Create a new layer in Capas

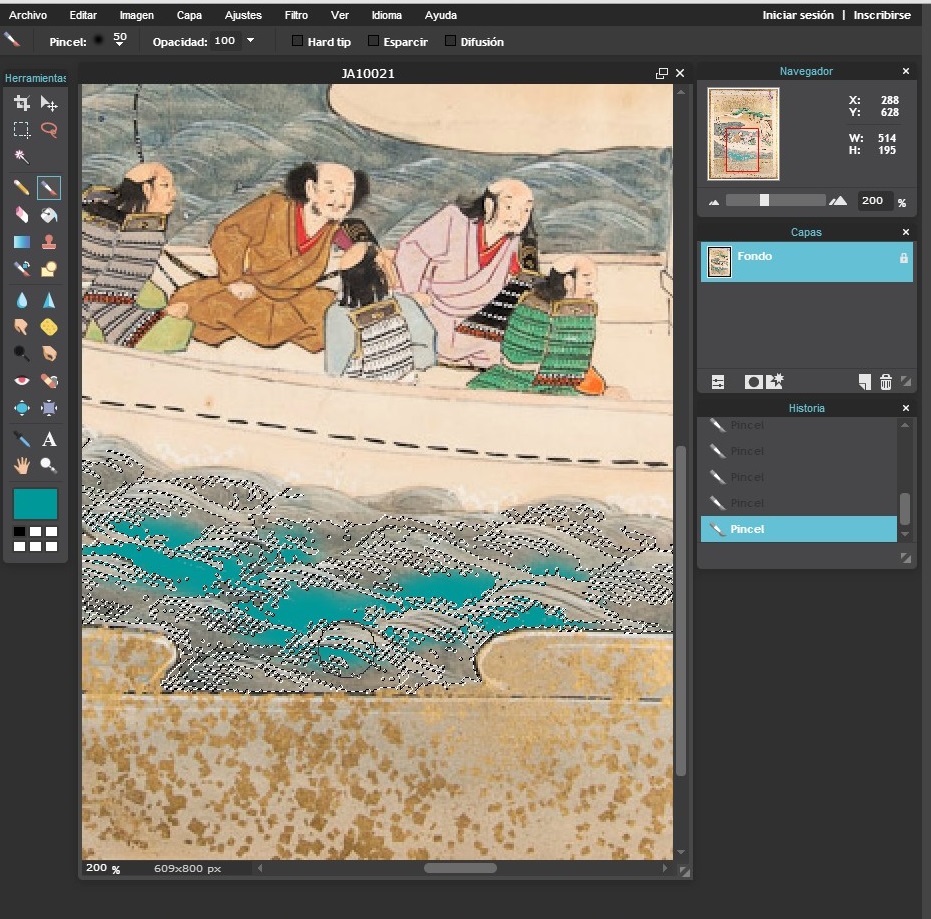click(864, 382)
